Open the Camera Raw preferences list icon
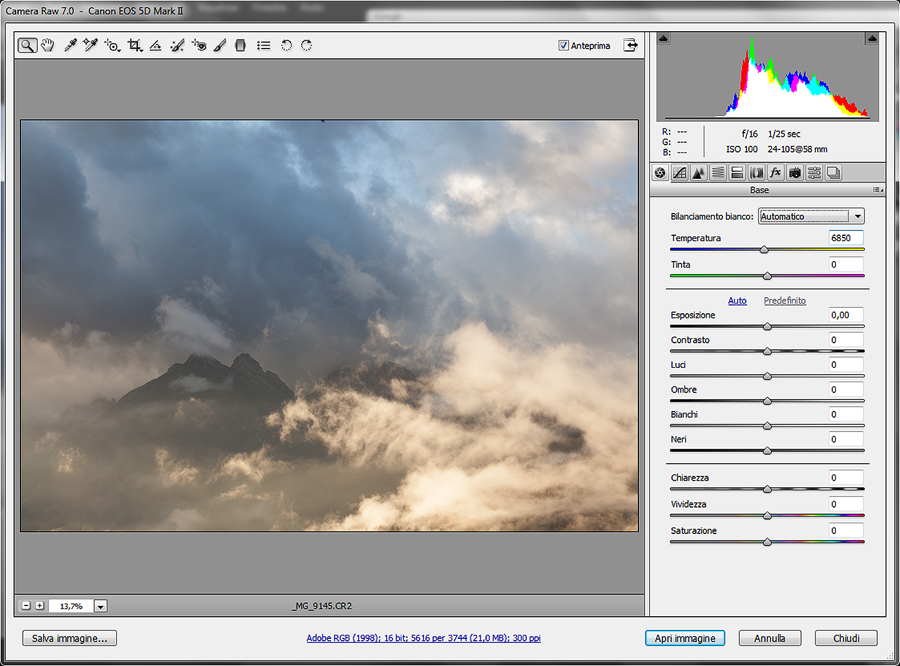 coord(263,46)
